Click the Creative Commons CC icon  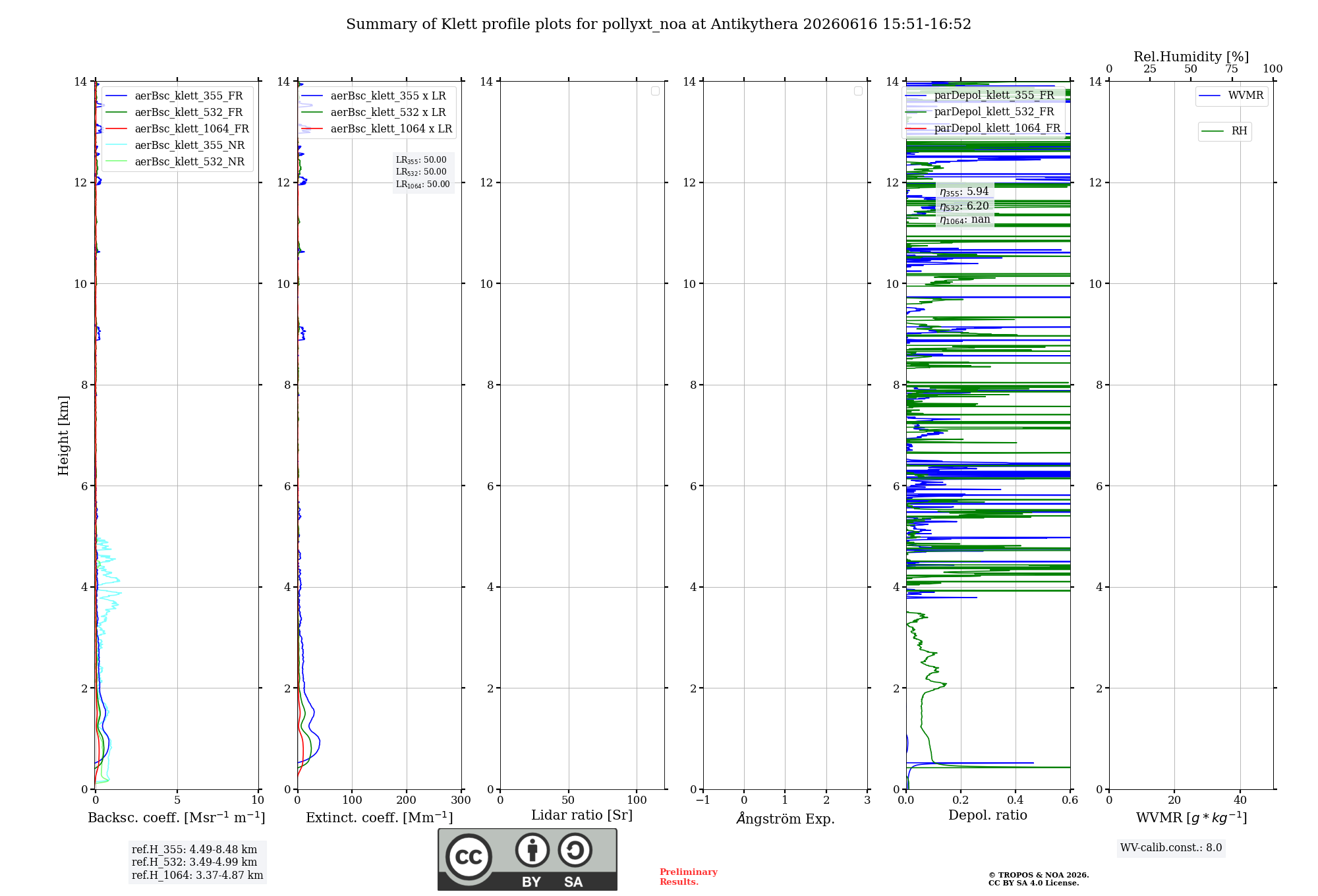pyautogui.click(x=469, y=856)
